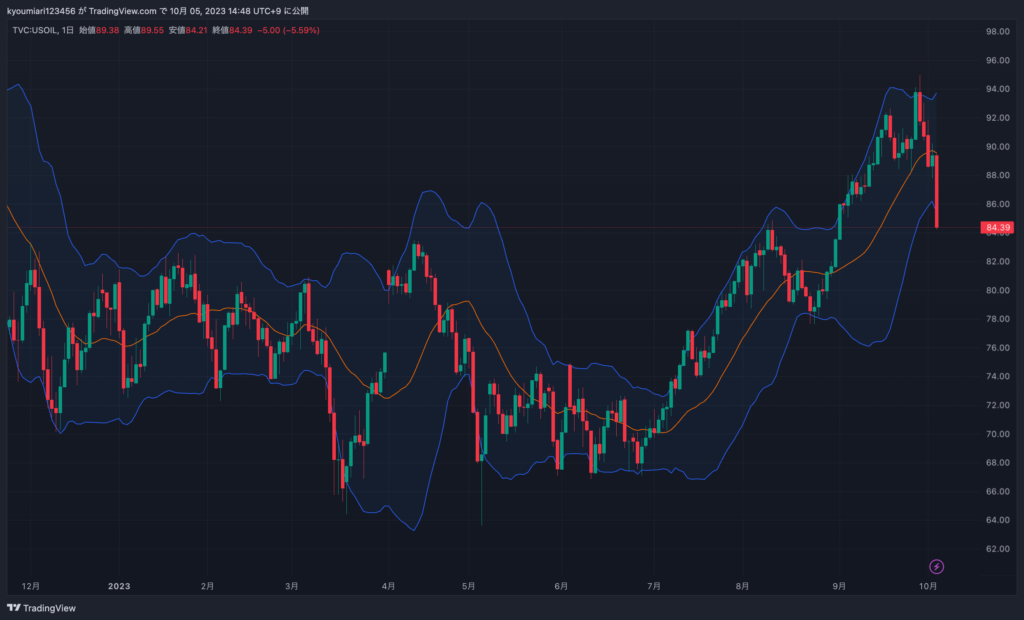Select the TVC:USOIL symbol label
The image size is (1024, 620).
pyautogui.click(x=34, y=30)
